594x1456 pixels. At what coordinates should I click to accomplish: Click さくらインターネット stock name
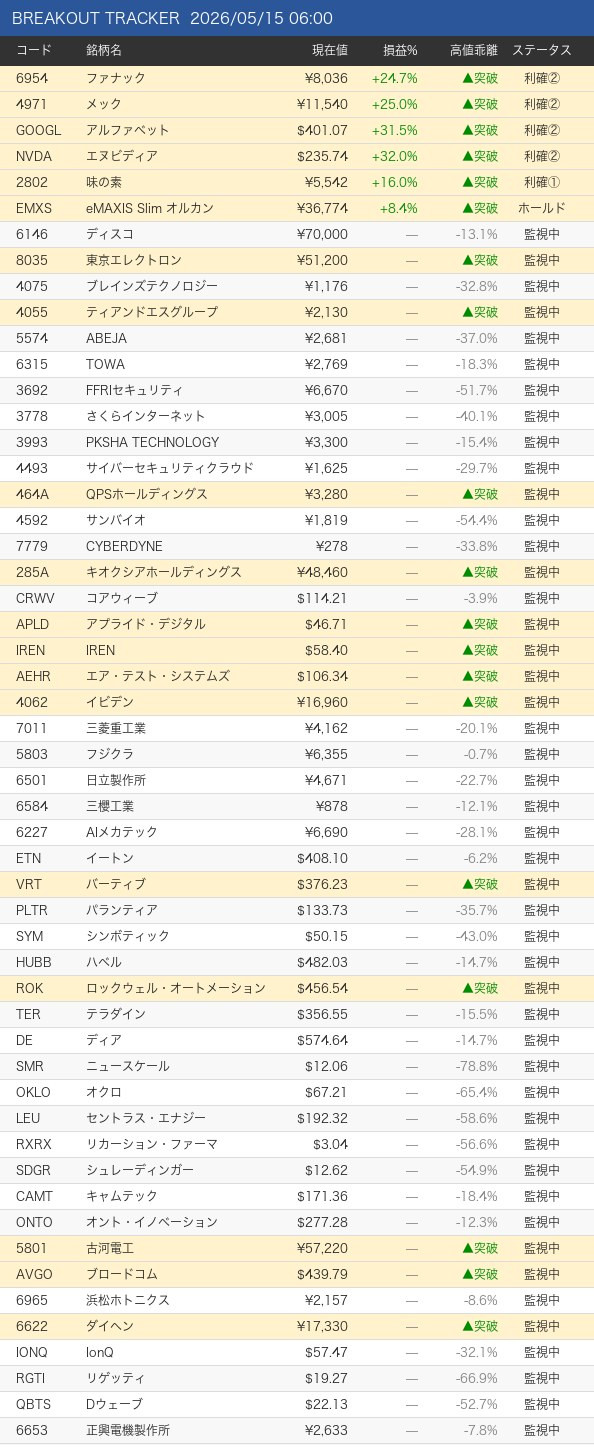pyautogui.click(x=146, y=416)
